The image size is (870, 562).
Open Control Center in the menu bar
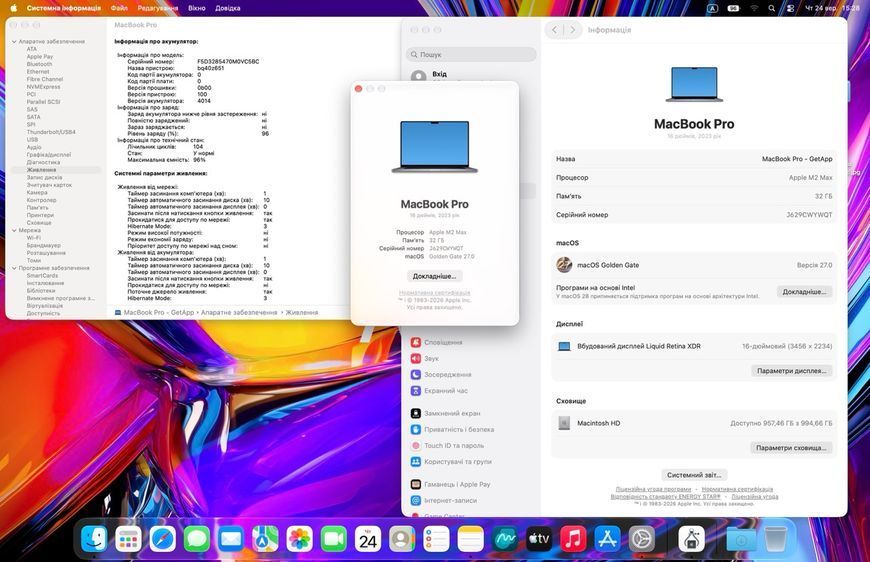pyautogui.click(x=791, y=8)
